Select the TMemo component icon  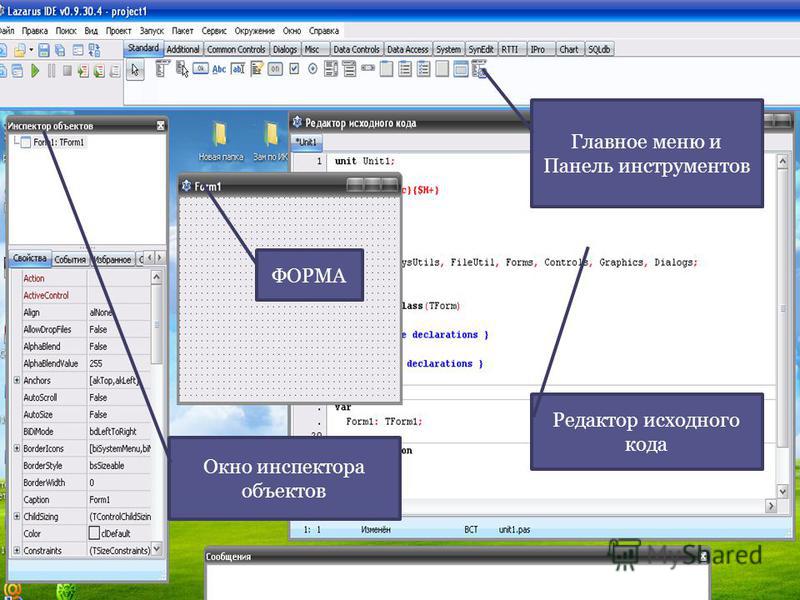257,68
